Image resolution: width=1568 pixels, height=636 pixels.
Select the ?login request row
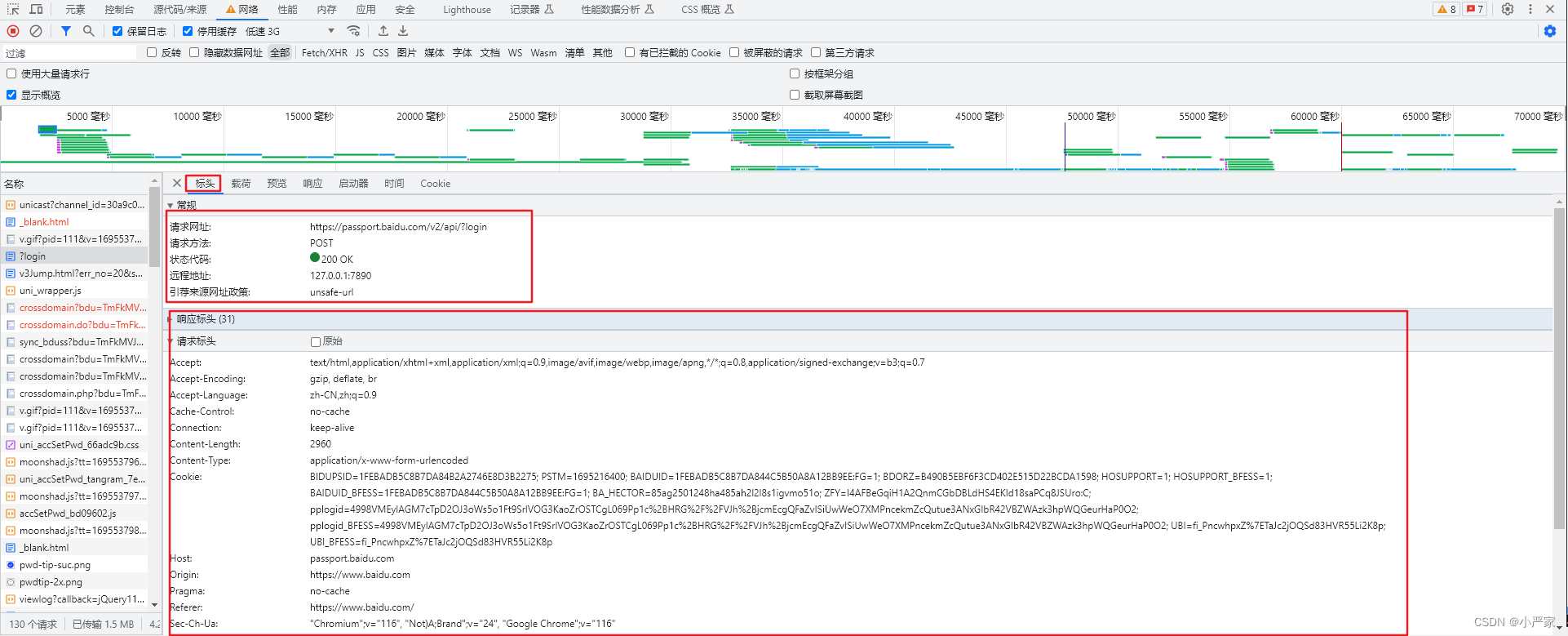coord(74,256)
